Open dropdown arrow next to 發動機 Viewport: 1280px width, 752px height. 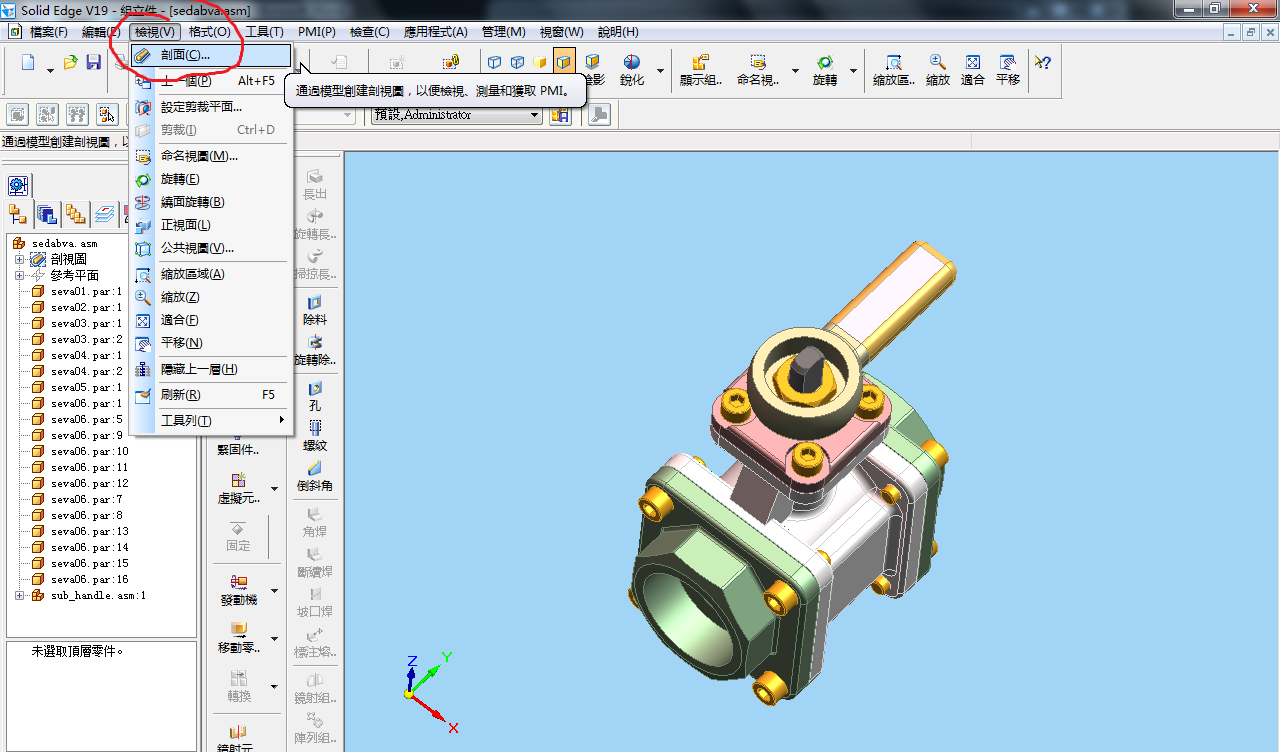(274, 591)
